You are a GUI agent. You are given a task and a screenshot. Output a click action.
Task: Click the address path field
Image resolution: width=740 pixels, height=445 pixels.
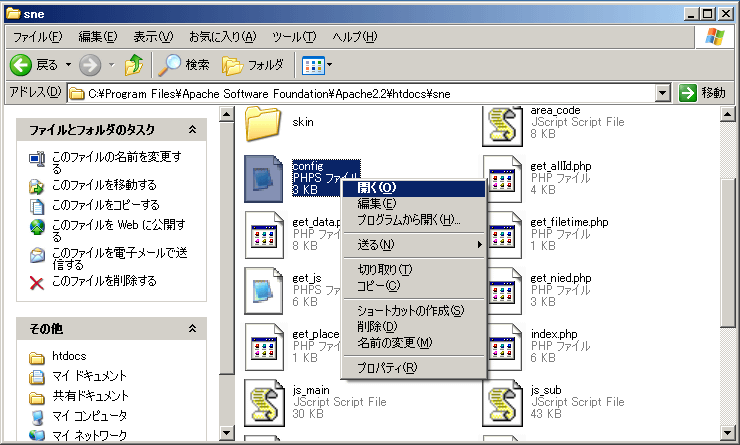click(x=362, y=93)
